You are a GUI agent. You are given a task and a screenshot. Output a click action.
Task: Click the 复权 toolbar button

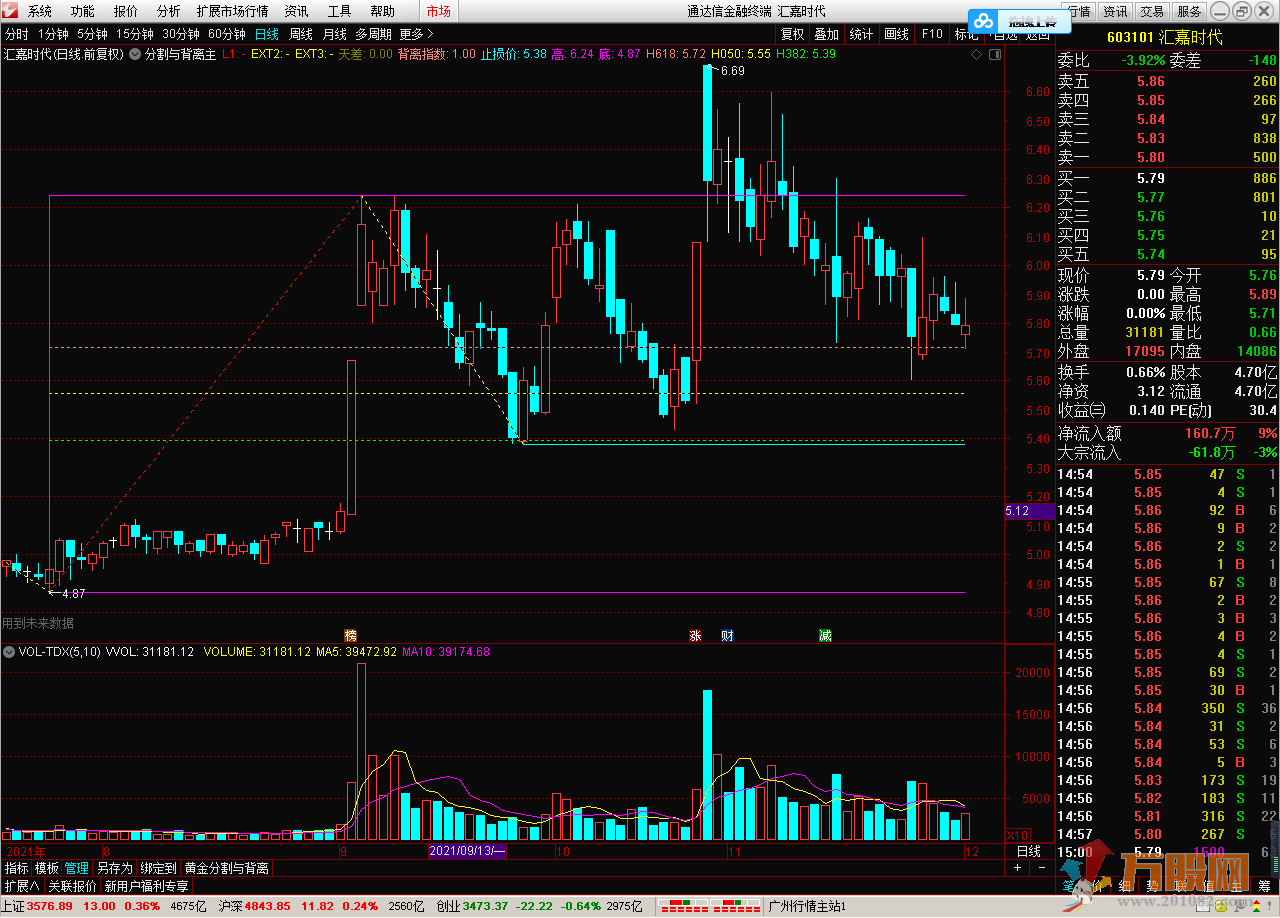pos(792,34)
